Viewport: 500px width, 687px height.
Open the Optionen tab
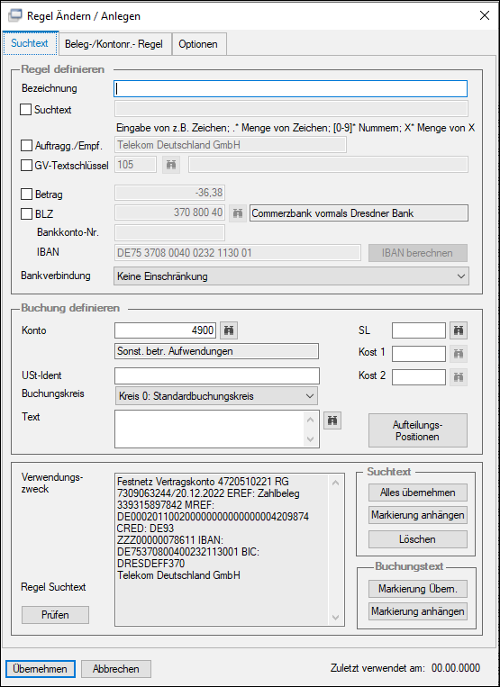[x=199, y=44]
